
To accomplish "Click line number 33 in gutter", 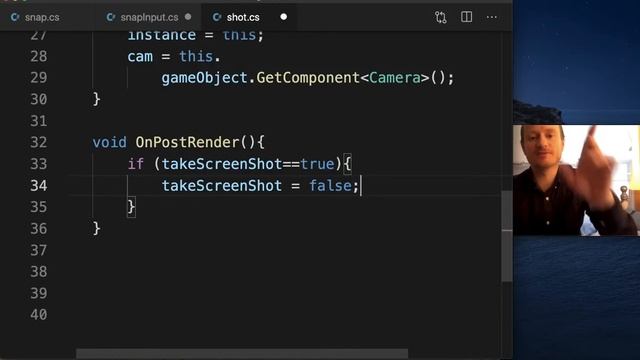I will point(39,164).
